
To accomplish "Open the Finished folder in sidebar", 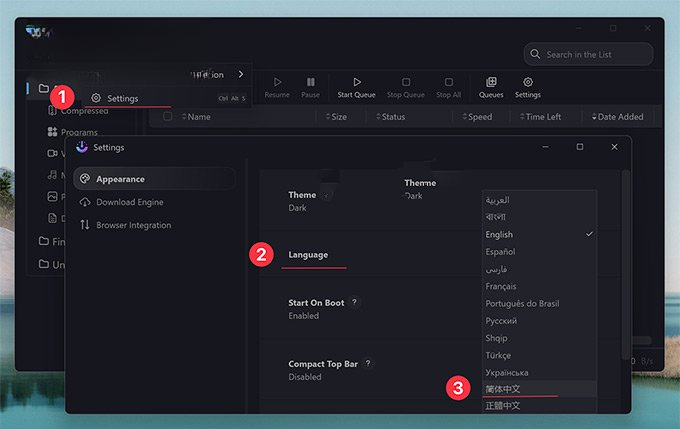I will (52, 241).
